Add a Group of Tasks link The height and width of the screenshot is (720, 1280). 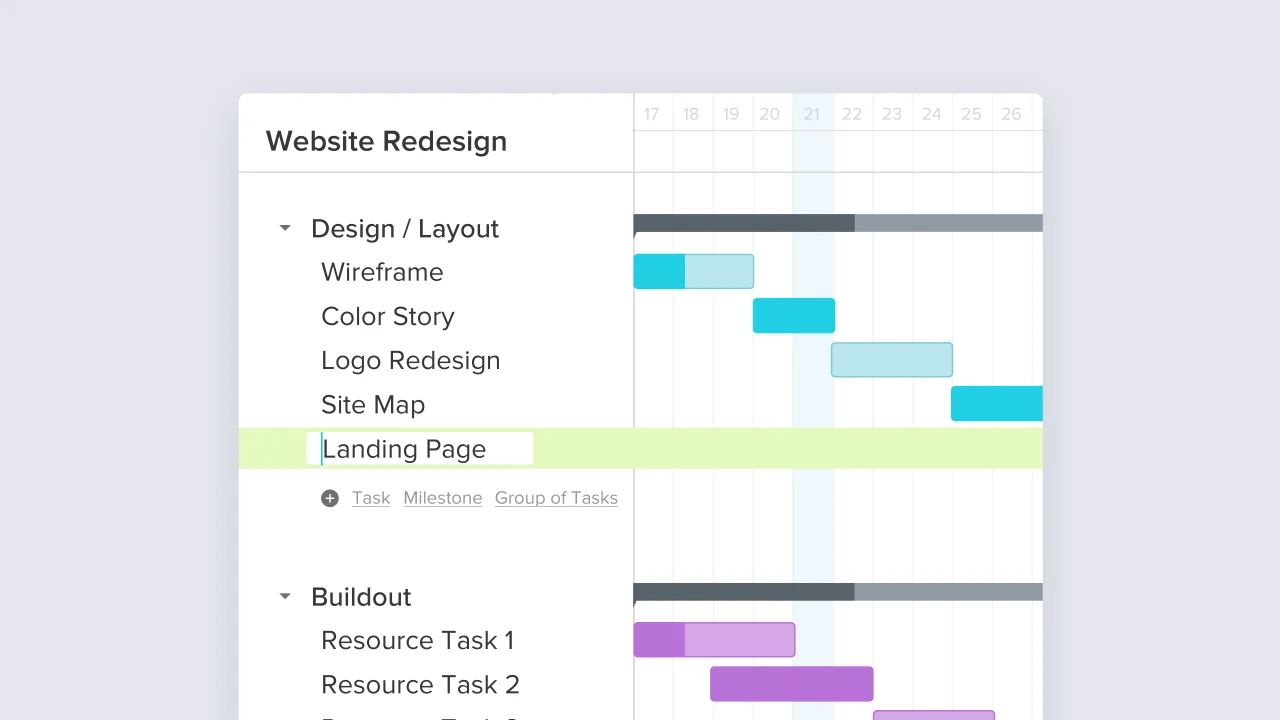tap(556, 498)
